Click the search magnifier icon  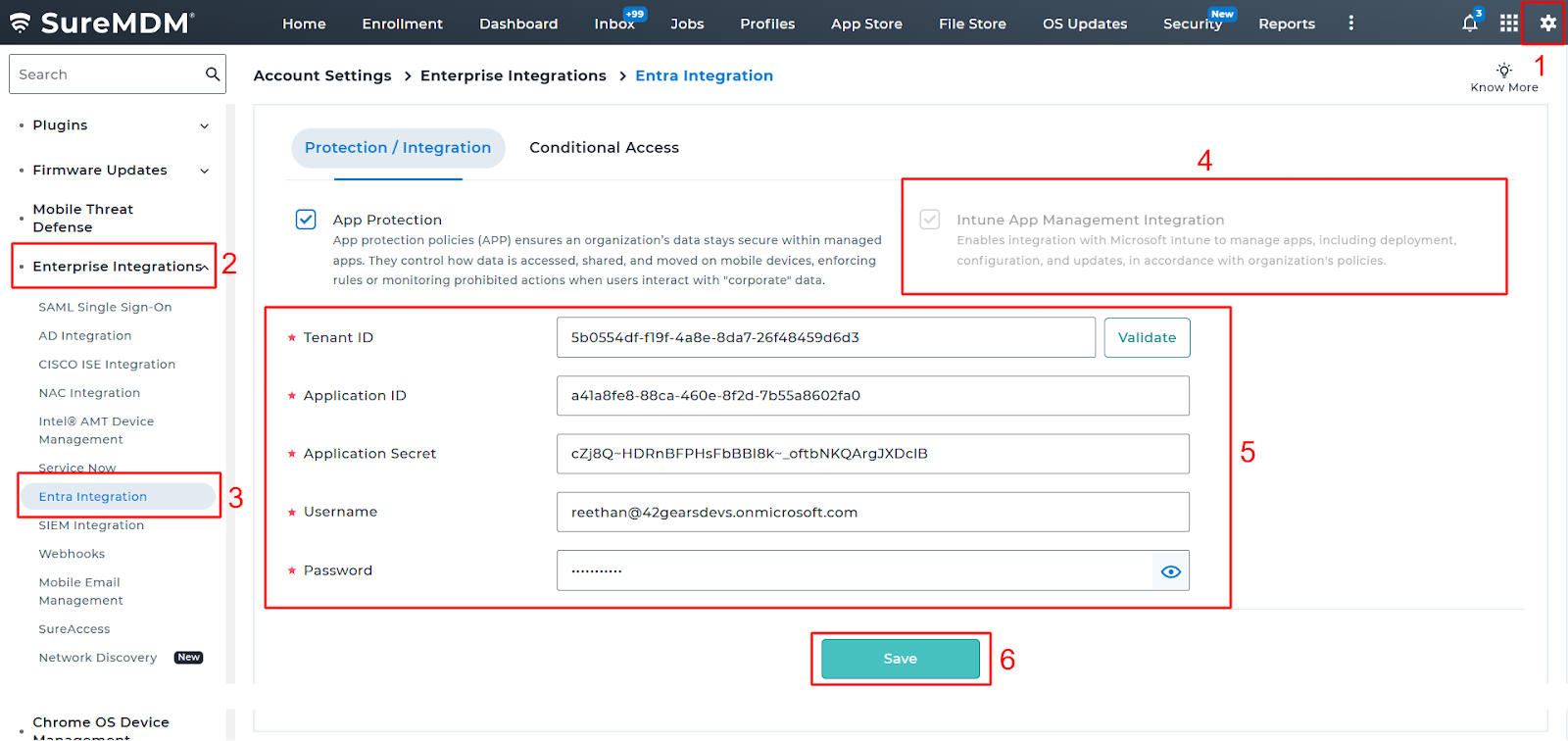[212, 74]
